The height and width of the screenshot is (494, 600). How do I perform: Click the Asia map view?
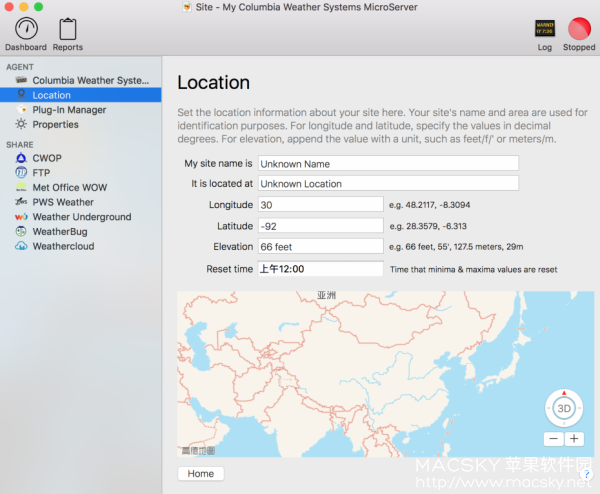pyautogui.click(x=385, y=374)
